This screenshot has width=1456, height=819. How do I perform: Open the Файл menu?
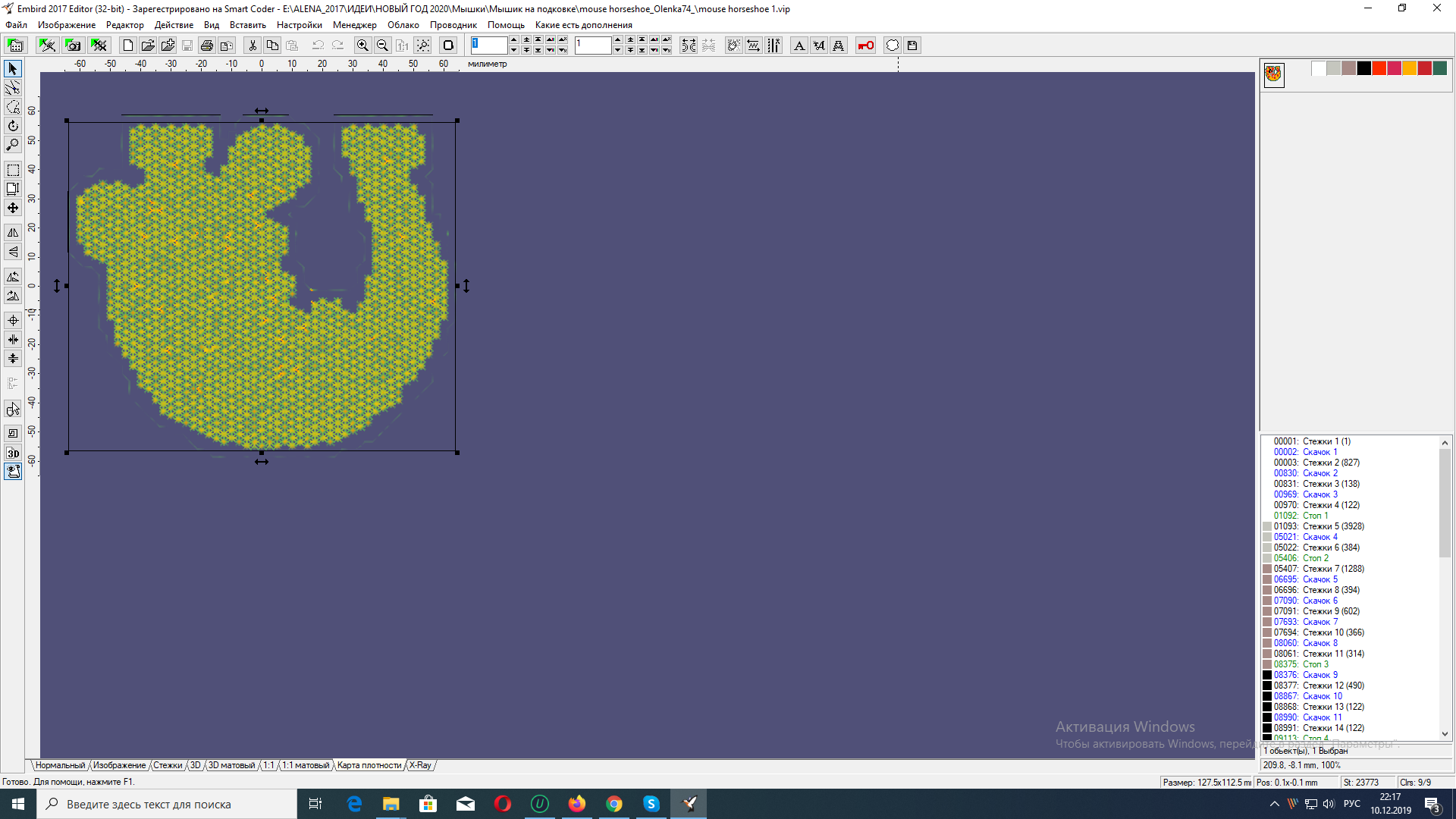16,25
